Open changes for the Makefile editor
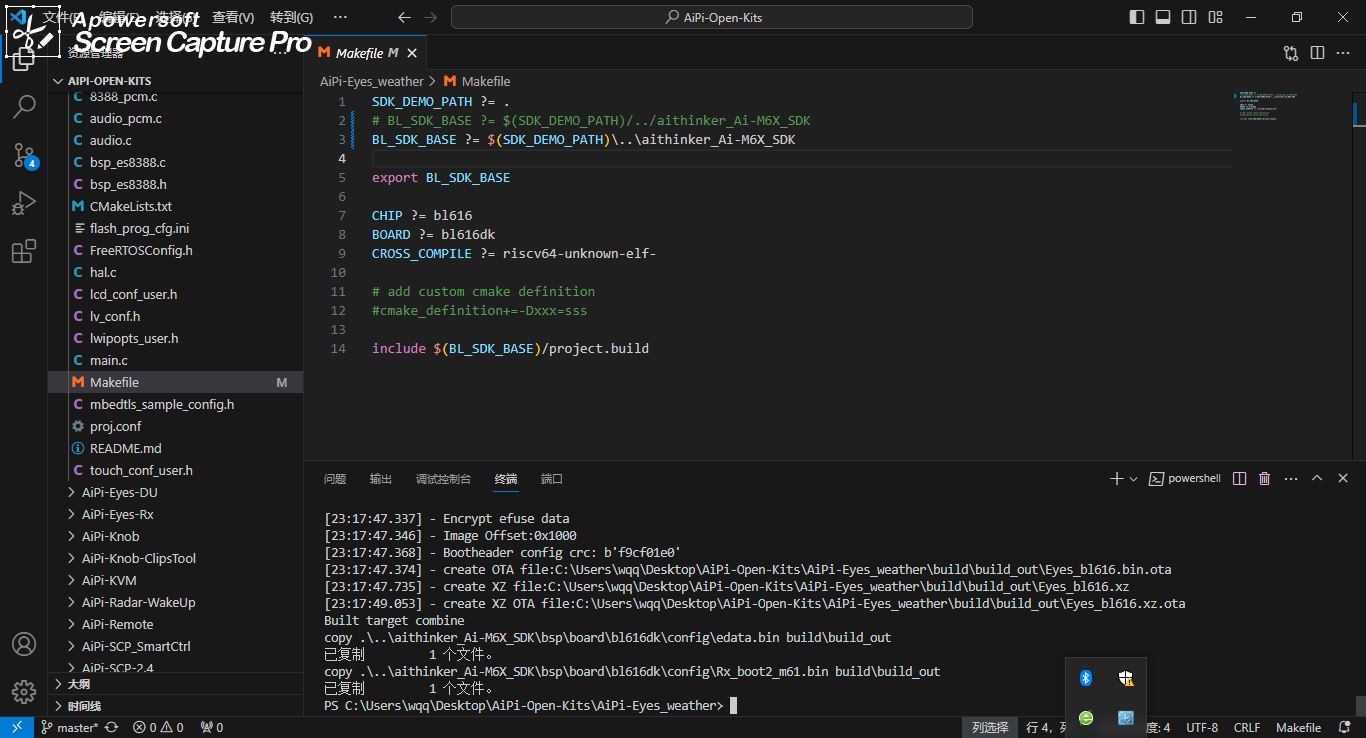Viewport: 1366px width, 738px height. point(1291,53)
